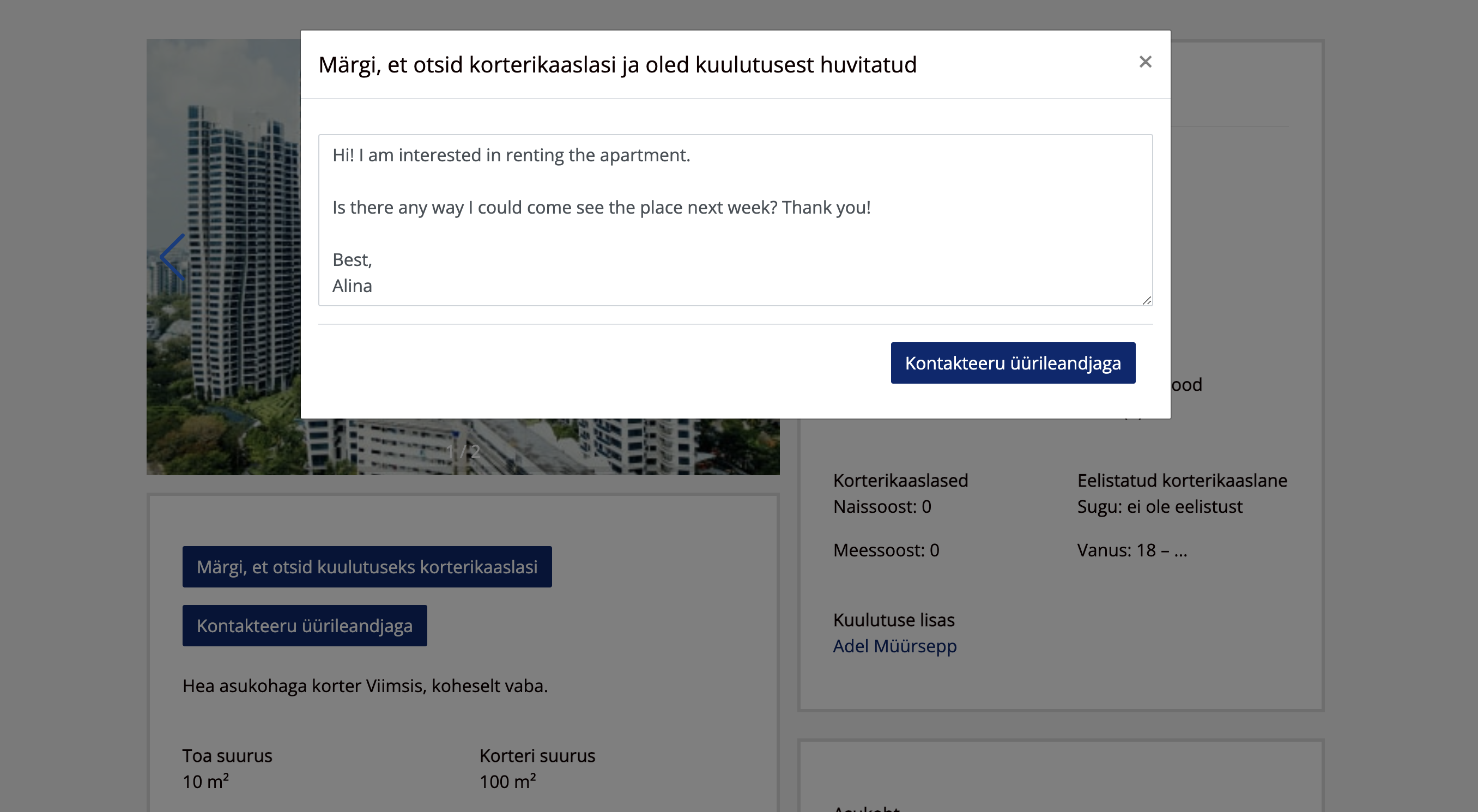1478x812 pixels.
Task: Open Adel Müürsepp's profile link
Action: (894, 646)
